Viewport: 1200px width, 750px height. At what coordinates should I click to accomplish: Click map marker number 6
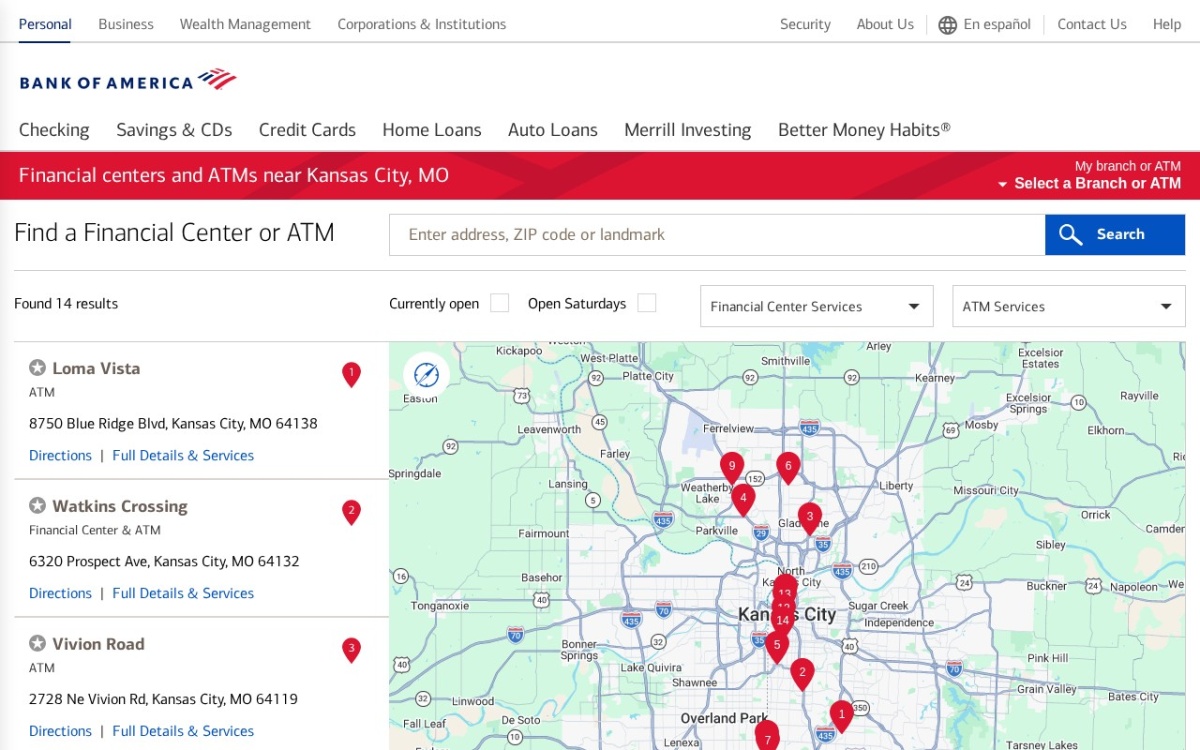coord(788,467)
